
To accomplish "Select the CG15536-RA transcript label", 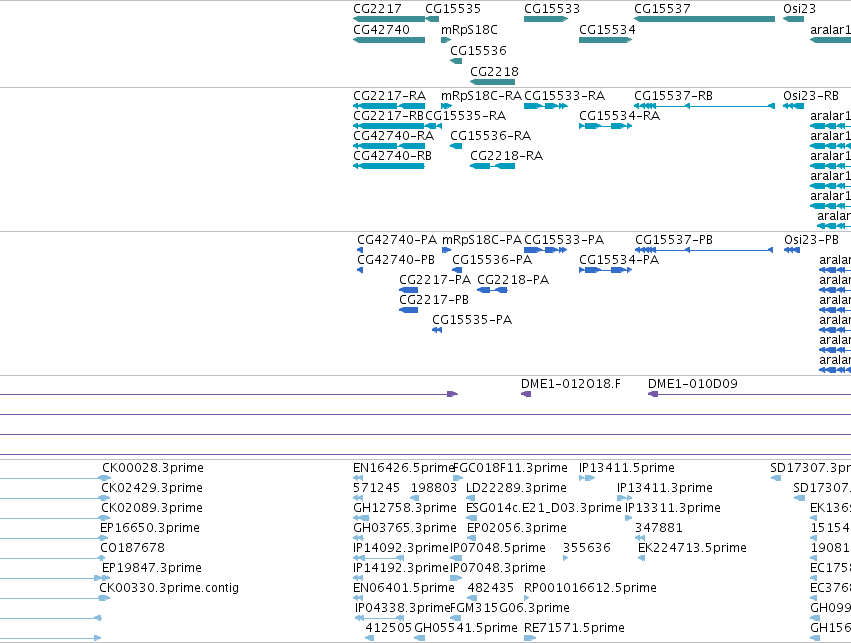I will pos(491,136).
